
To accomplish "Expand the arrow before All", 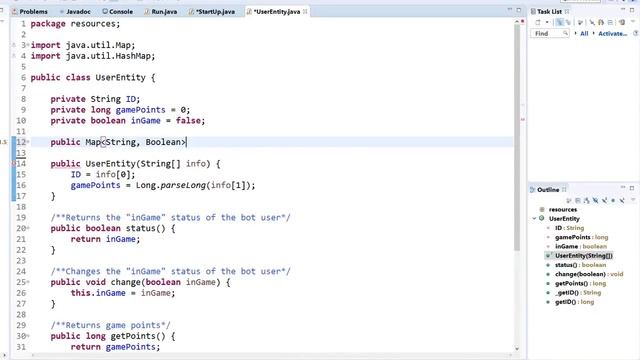I will 575,33.
